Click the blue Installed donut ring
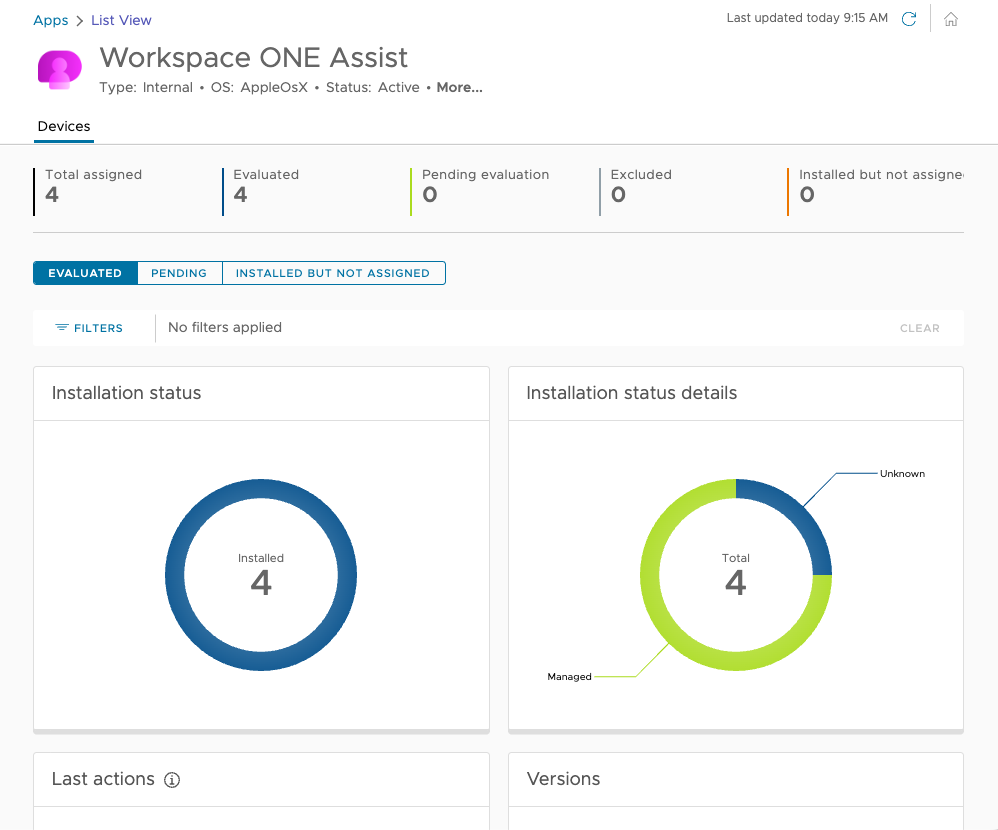Viewport: 998px width, 830px height. [x=175, y=577]
